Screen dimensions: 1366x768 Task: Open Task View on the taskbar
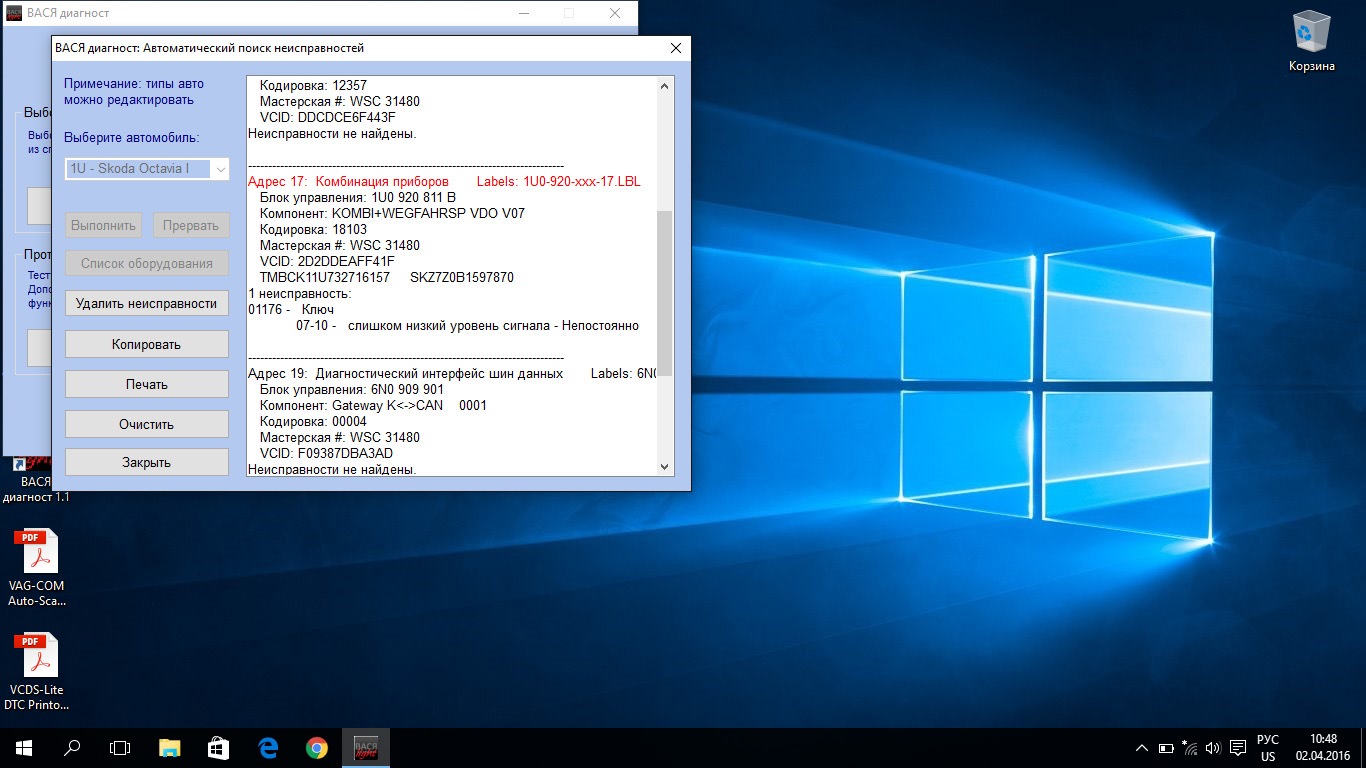click(x=120, y=747)
